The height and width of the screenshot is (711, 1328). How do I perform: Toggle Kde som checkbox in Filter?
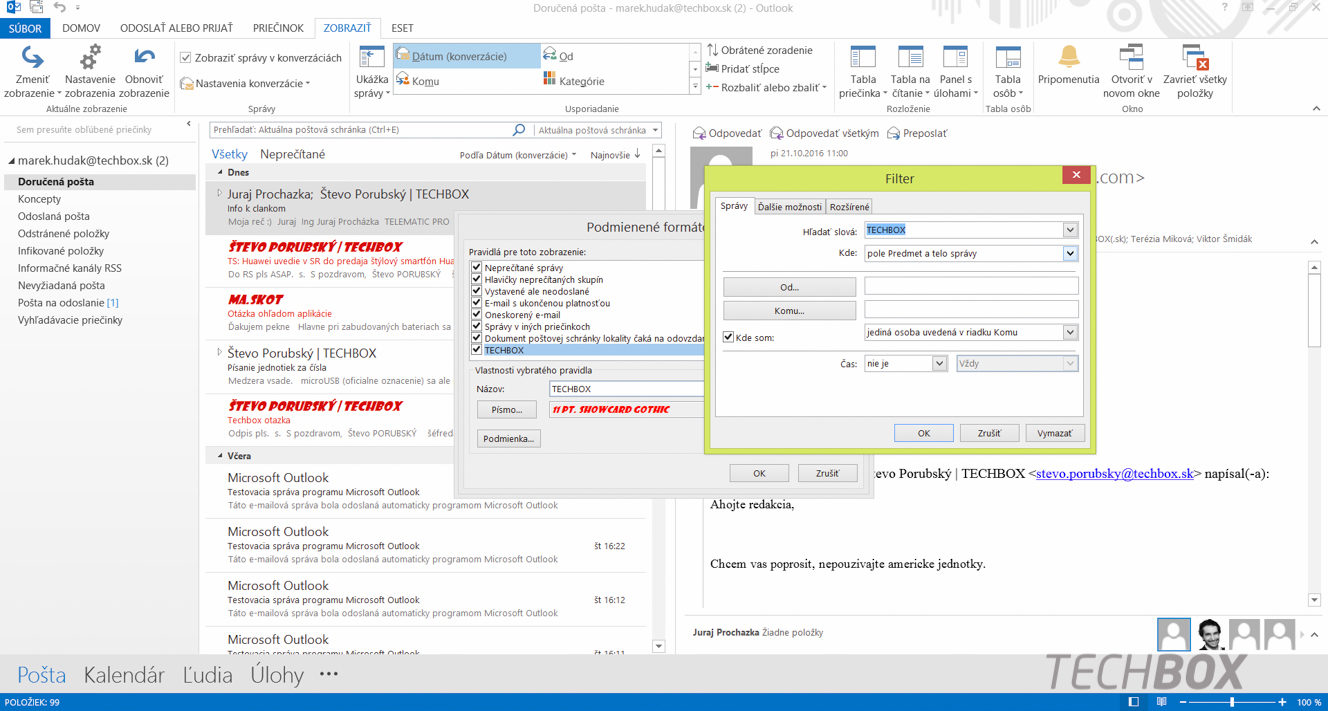(x=729, y=338)
